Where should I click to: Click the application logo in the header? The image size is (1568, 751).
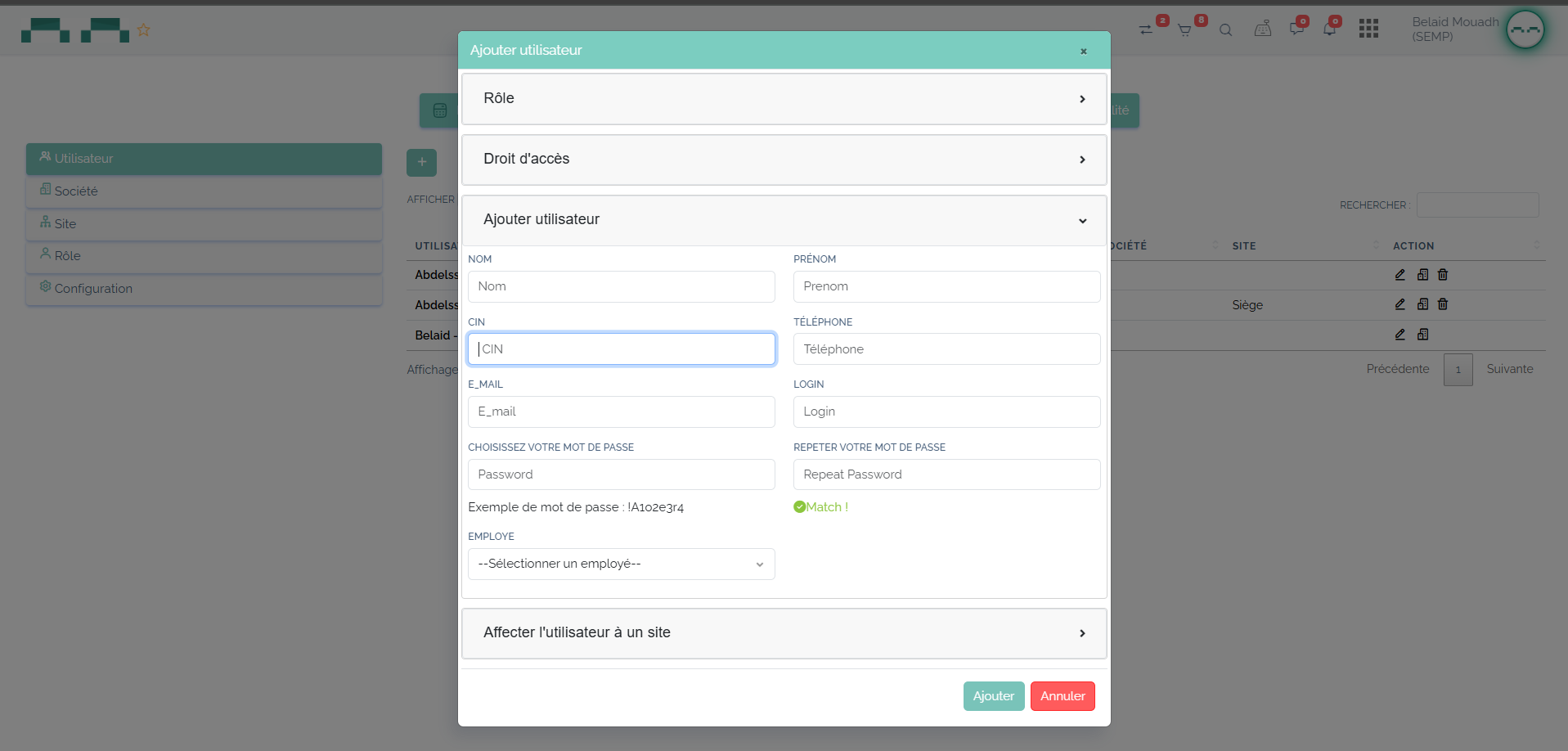click(75, 30)
